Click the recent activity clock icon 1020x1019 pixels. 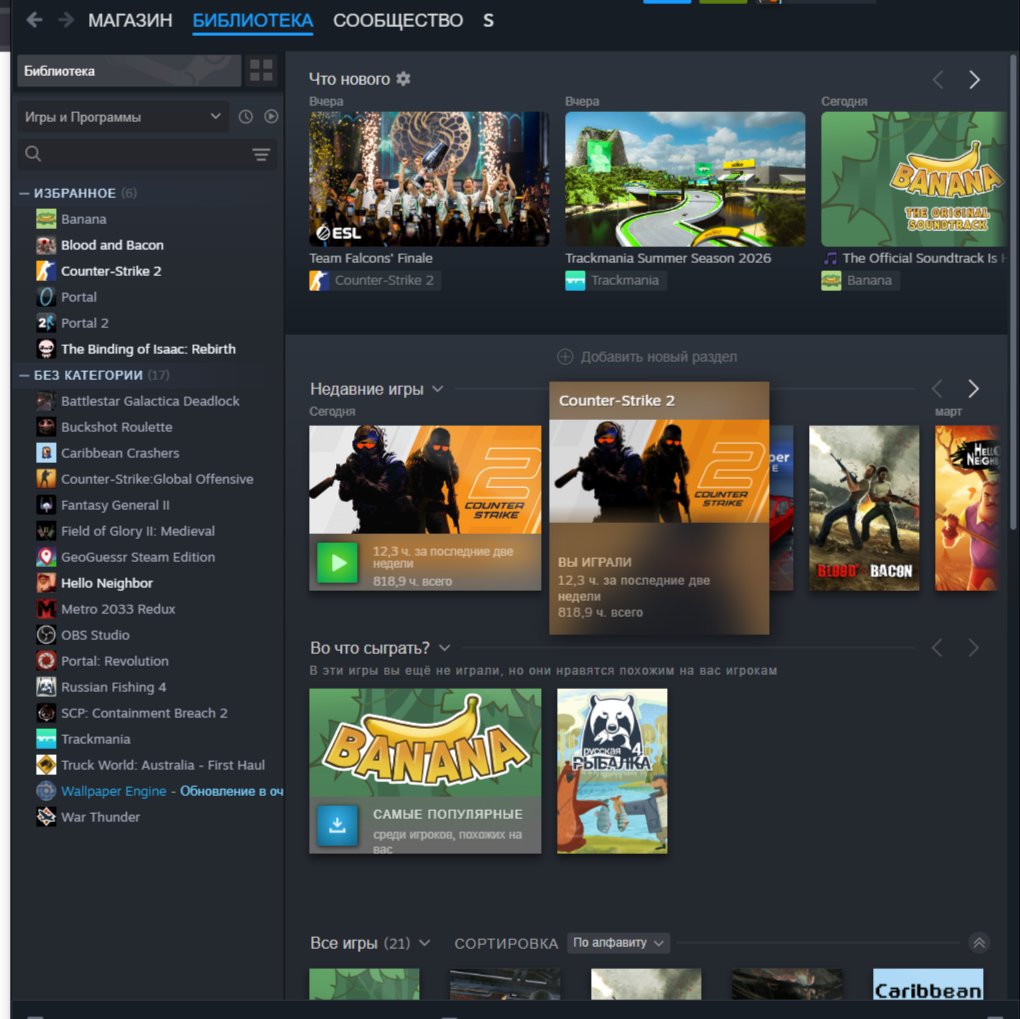point(245,116)
